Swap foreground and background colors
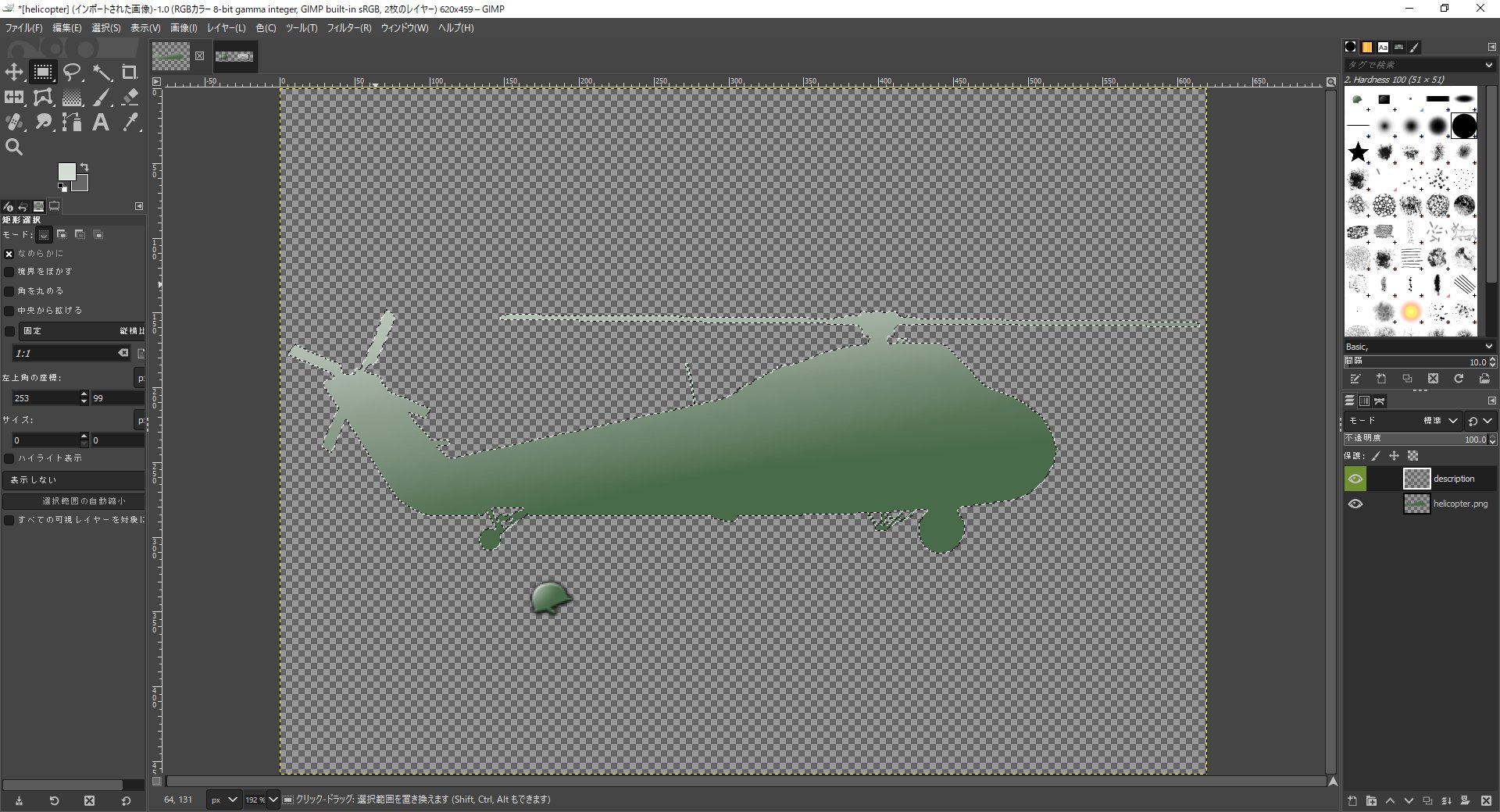The image size is (1500, 812). click(84, 167)
